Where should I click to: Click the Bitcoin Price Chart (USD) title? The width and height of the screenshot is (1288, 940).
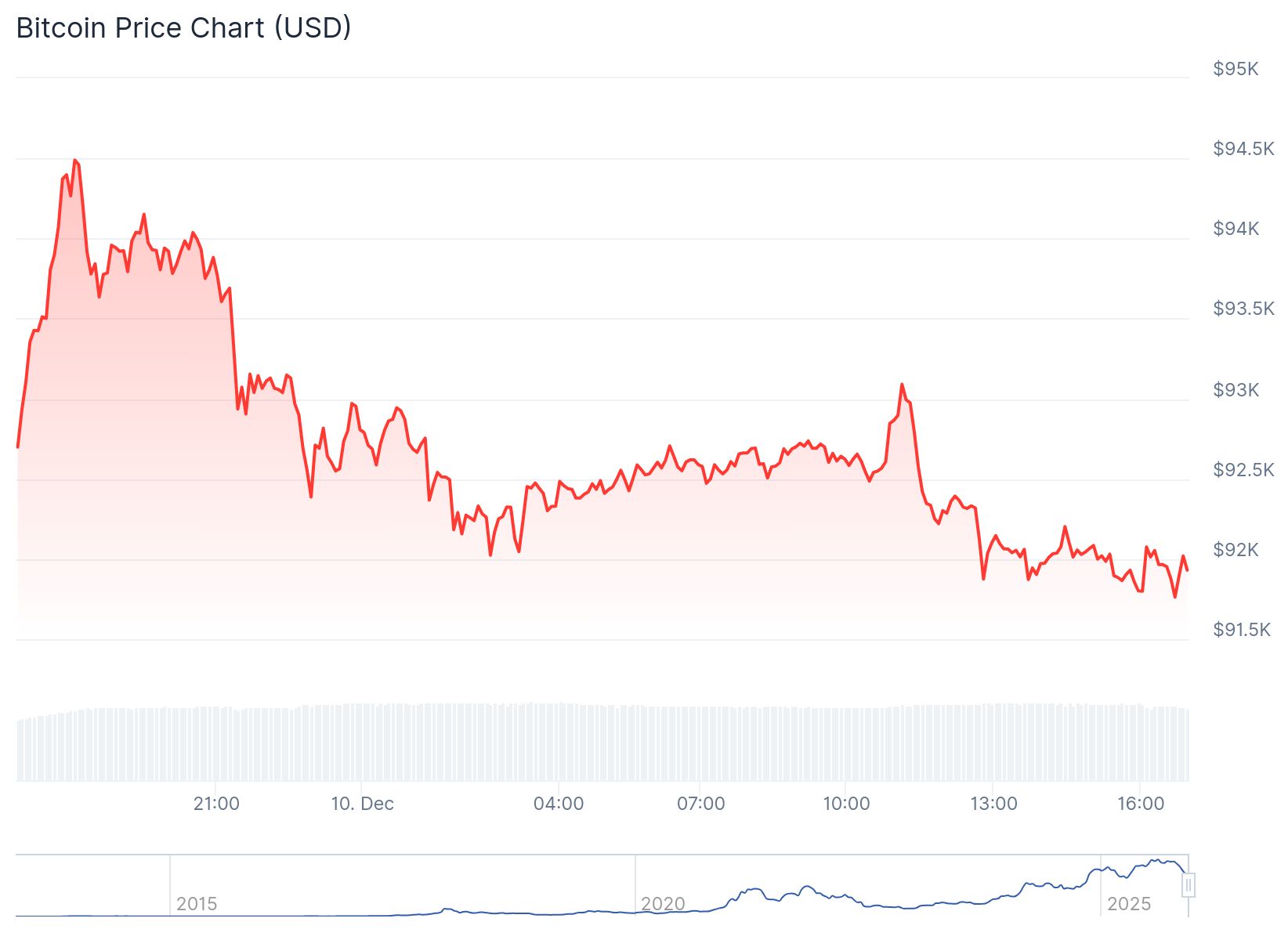tap(183, 28)
